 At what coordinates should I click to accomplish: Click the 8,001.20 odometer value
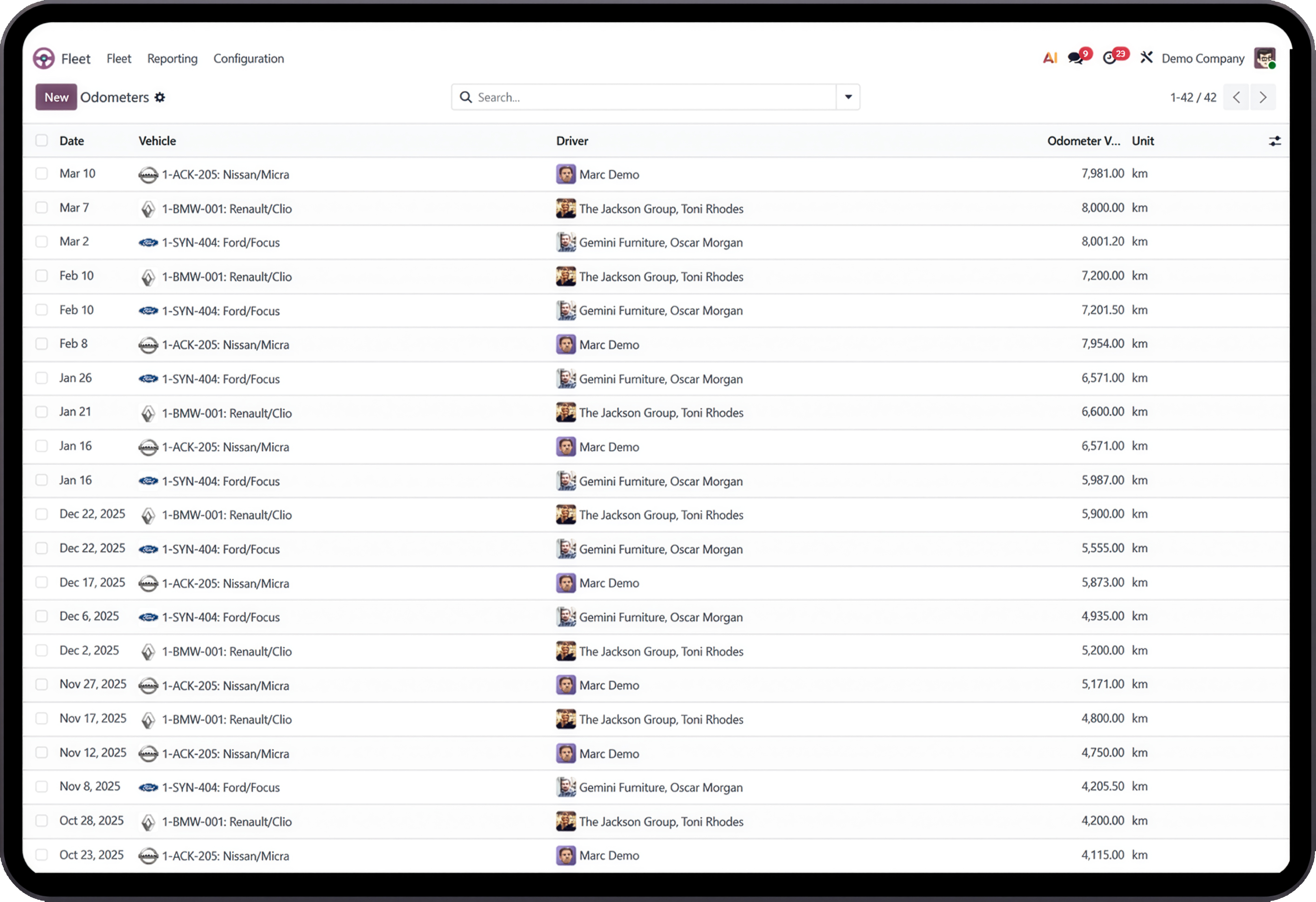[1103, 242]
